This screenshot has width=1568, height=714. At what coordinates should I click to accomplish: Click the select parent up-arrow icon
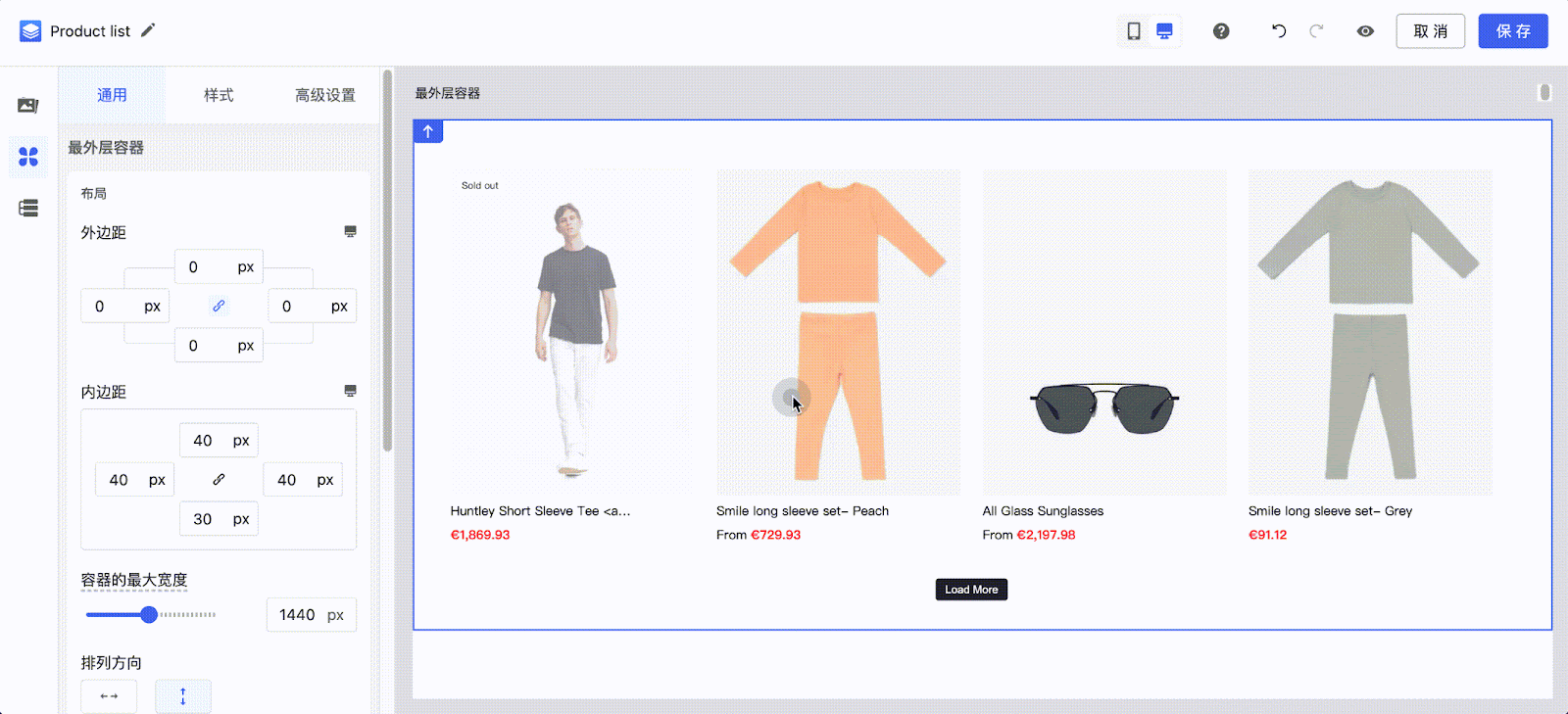(x=428, y=131)
